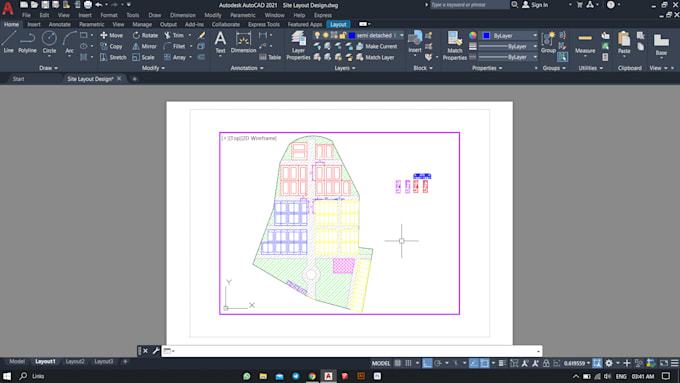Open the lineweight ByLayer dropdown
Screen dimensions: 680x383
click(x=508, y=46)
